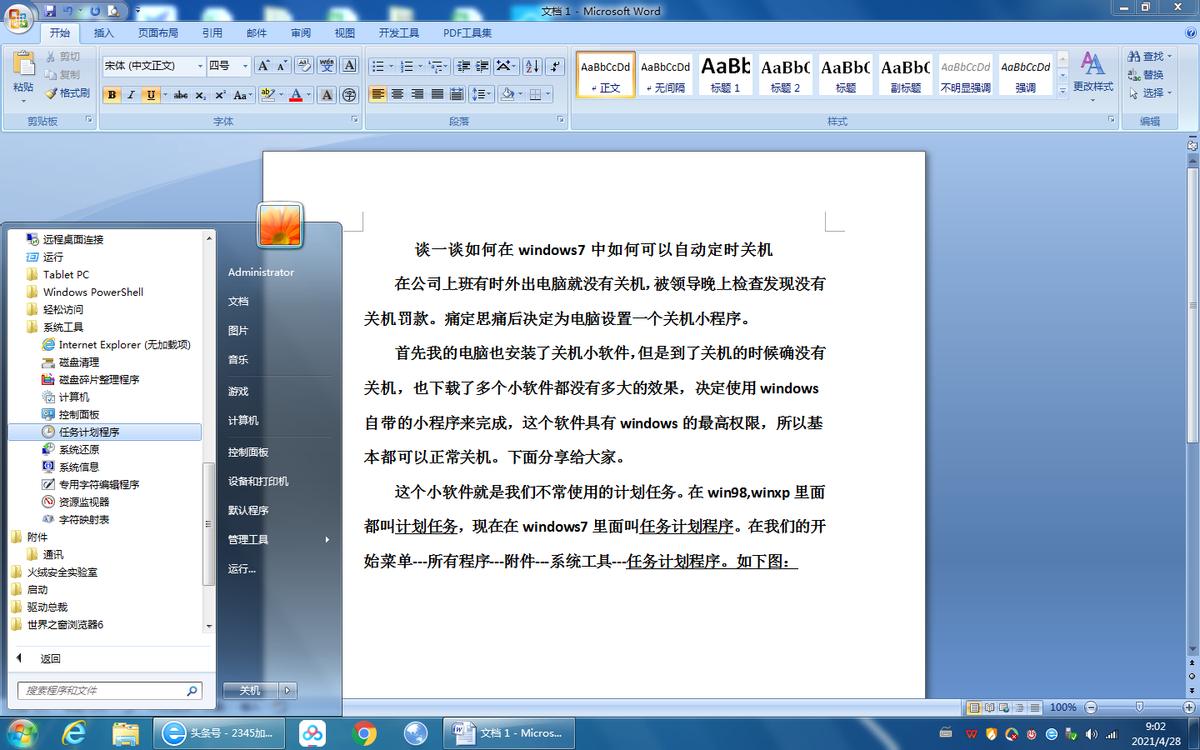Open the 审阅 ribbon tab

tap(300, 33)
